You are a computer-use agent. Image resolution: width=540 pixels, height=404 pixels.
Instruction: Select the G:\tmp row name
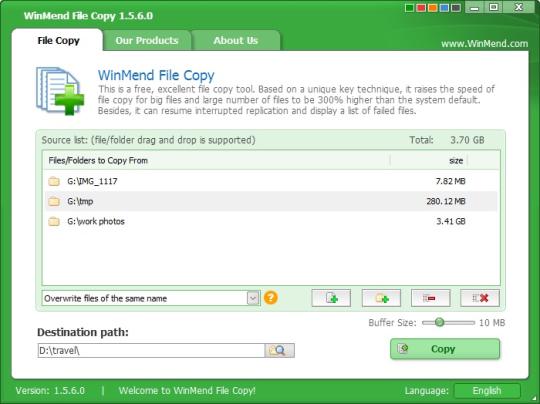coord(80,201)
